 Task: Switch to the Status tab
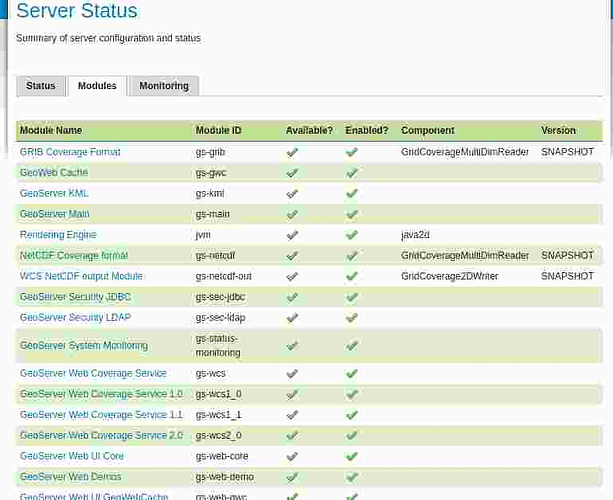tap(41, 86)
